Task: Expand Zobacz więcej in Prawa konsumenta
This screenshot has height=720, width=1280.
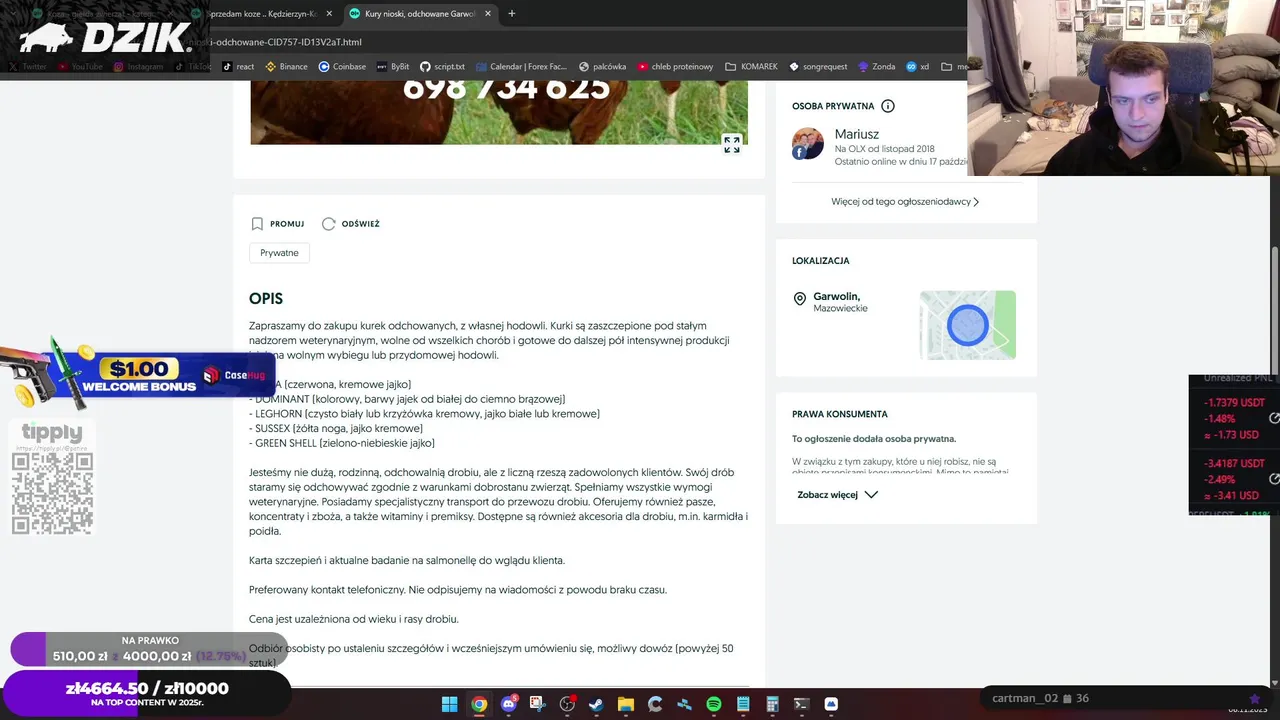Action: coord(837,495)
